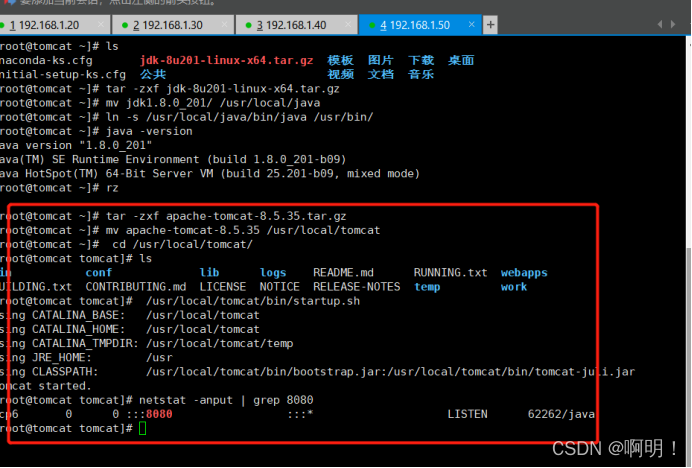Click the 'cd /usr/local/tomcat/' command line
This screenshot has width=692, height=468.
coord(182,245)
